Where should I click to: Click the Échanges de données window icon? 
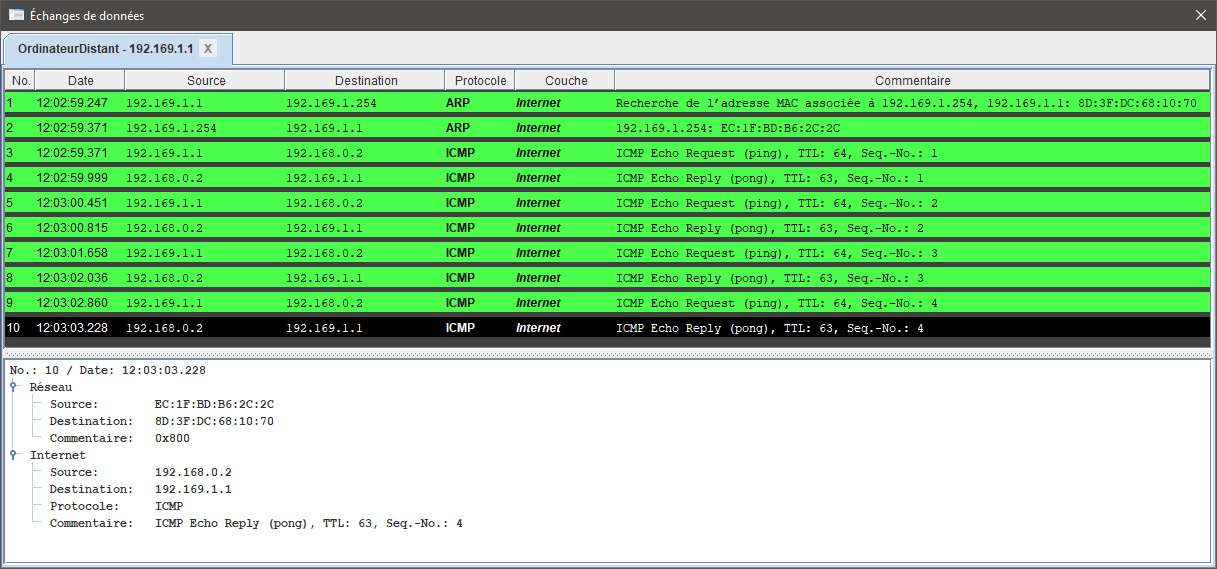(x=16, y=15)
